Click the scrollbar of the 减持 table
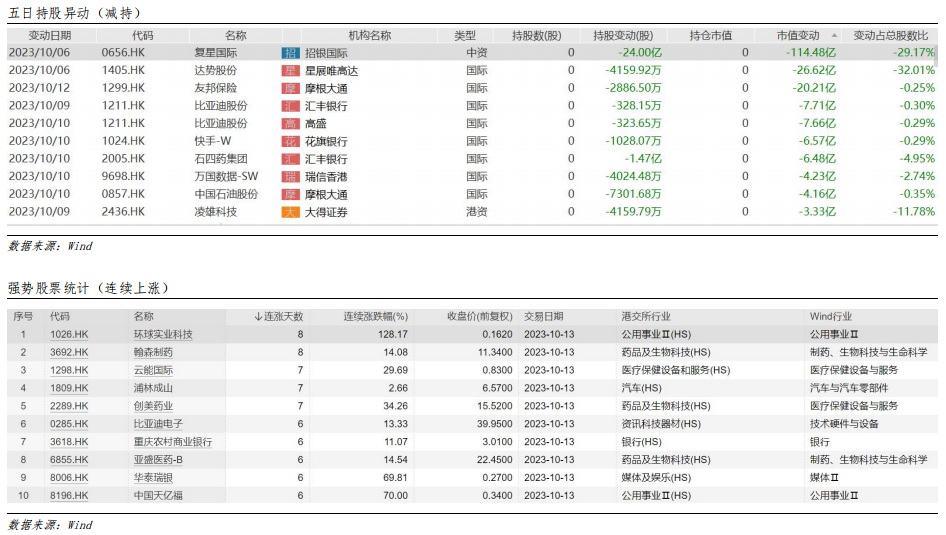946x535 pixels. [936, 54]
